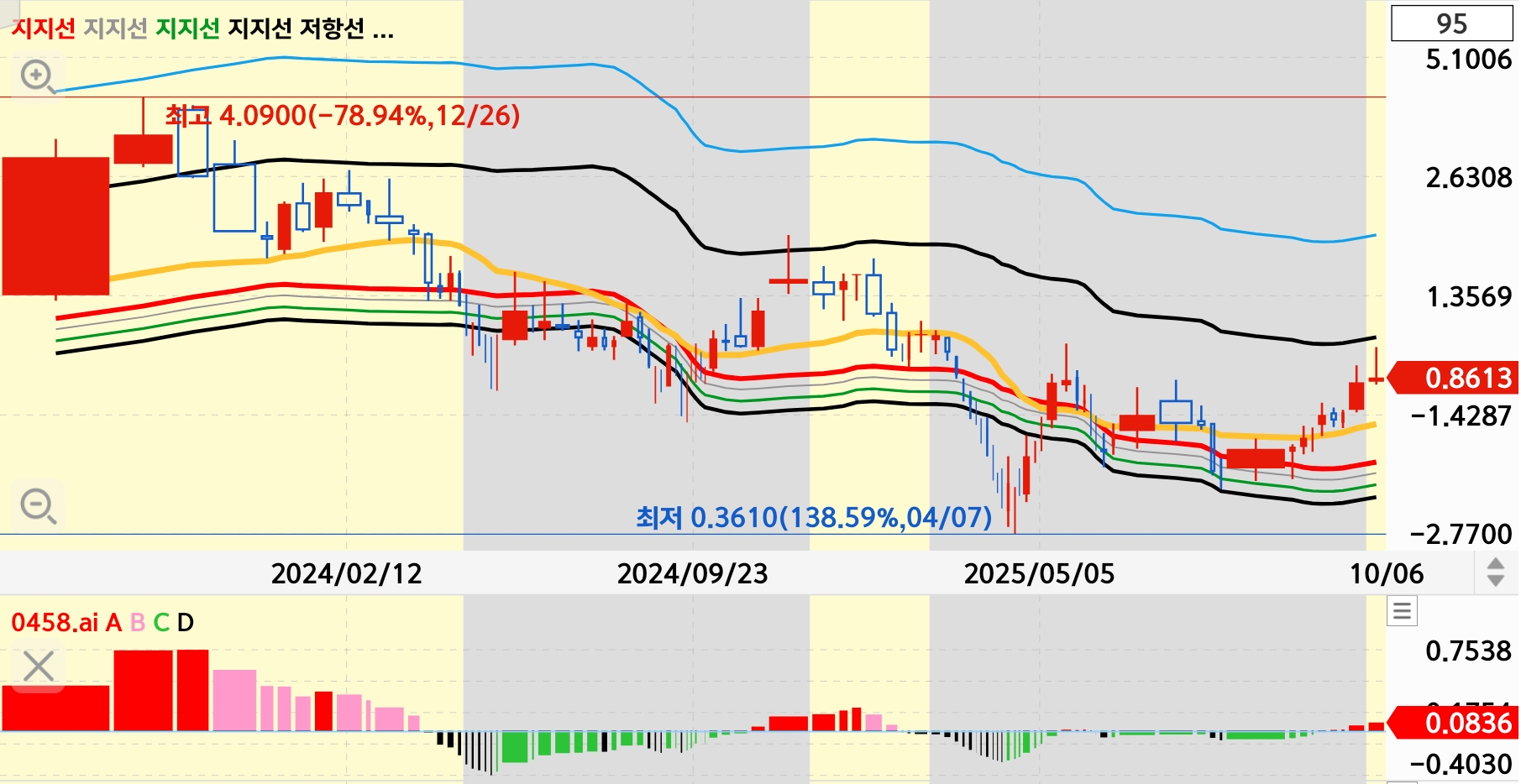Click the 2.6308 price axis value

[x=1468, y=178]
